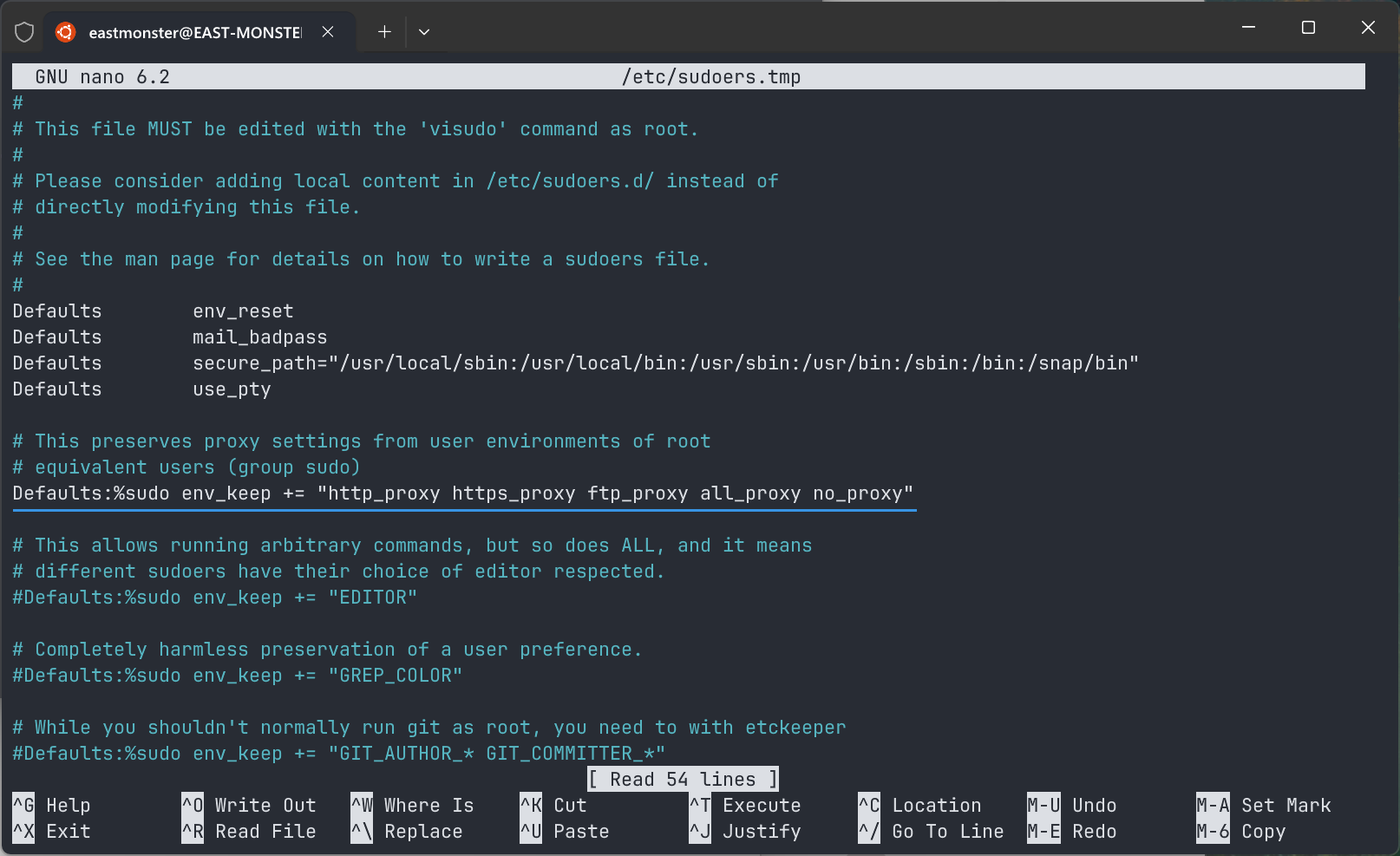Click the ^W Where Is shortcut
This screenshot has width=1400, height=856.
click(x=413, y=806)
